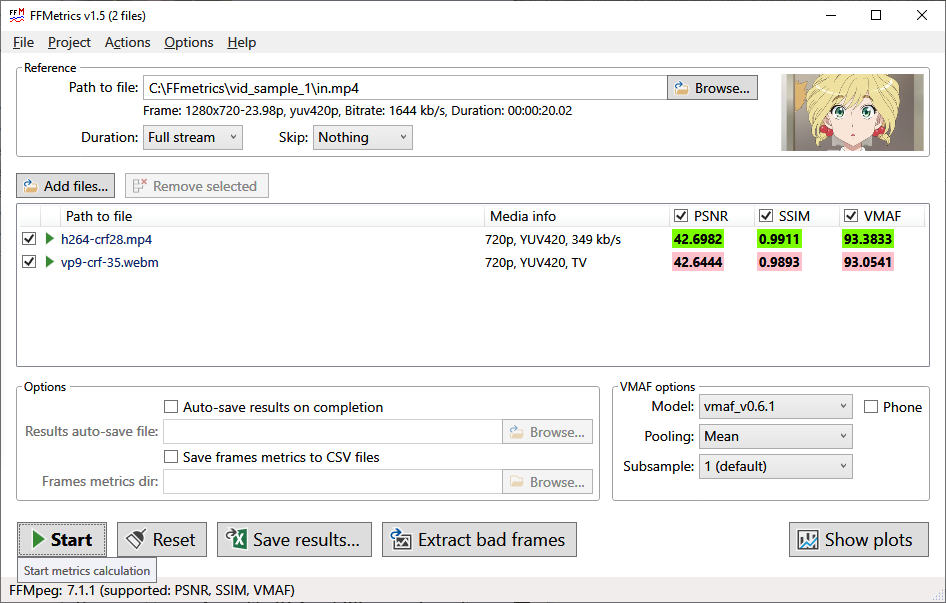Click PSNR value 42.6982
This screenshot has width=946, height=603.
pyautogui.click(x=698, y=239)
